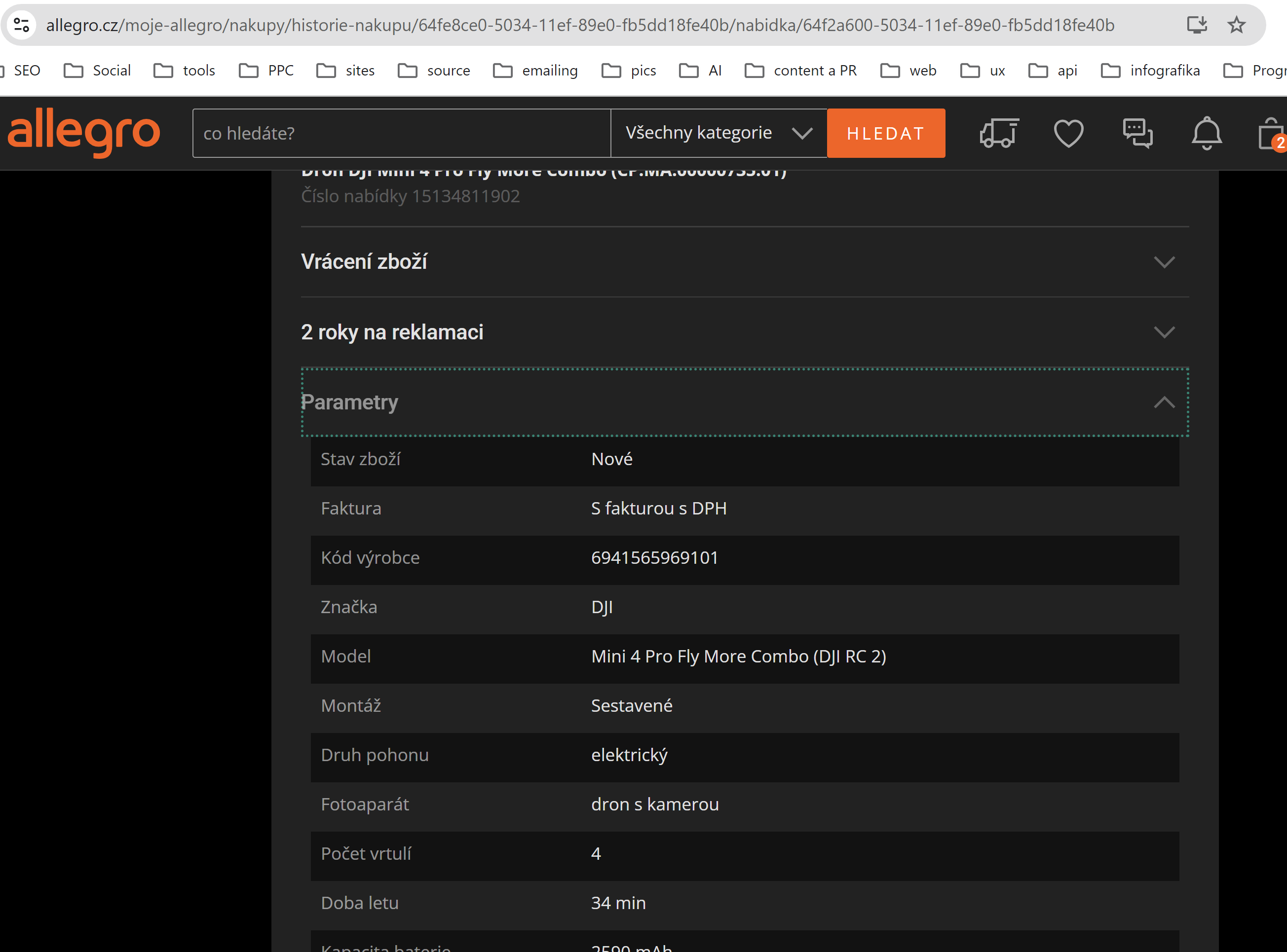Click the site information icon in address bar
The image size is (1287, 952).
22,25
